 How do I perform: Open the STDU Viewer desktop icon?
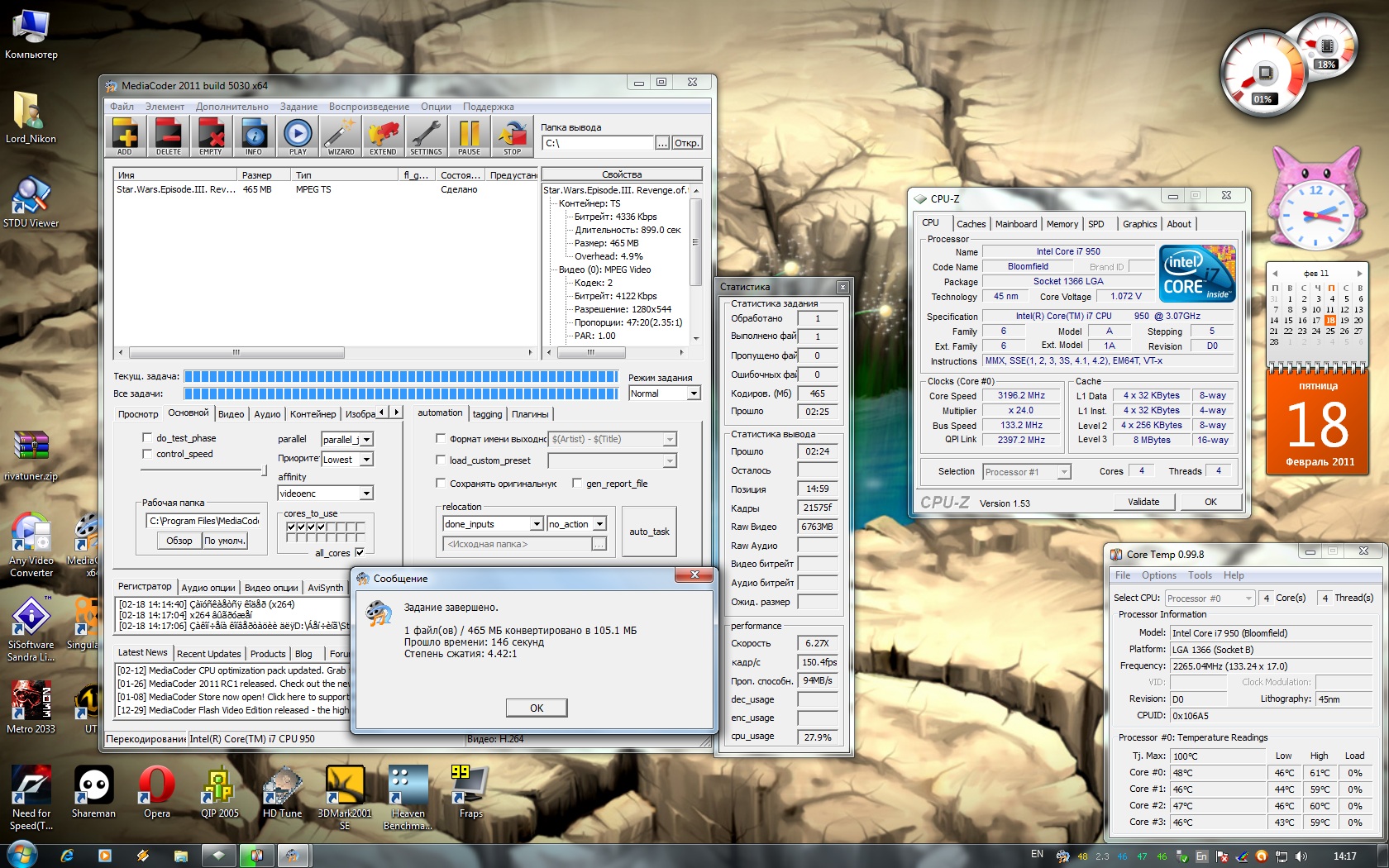click(31, 202)
